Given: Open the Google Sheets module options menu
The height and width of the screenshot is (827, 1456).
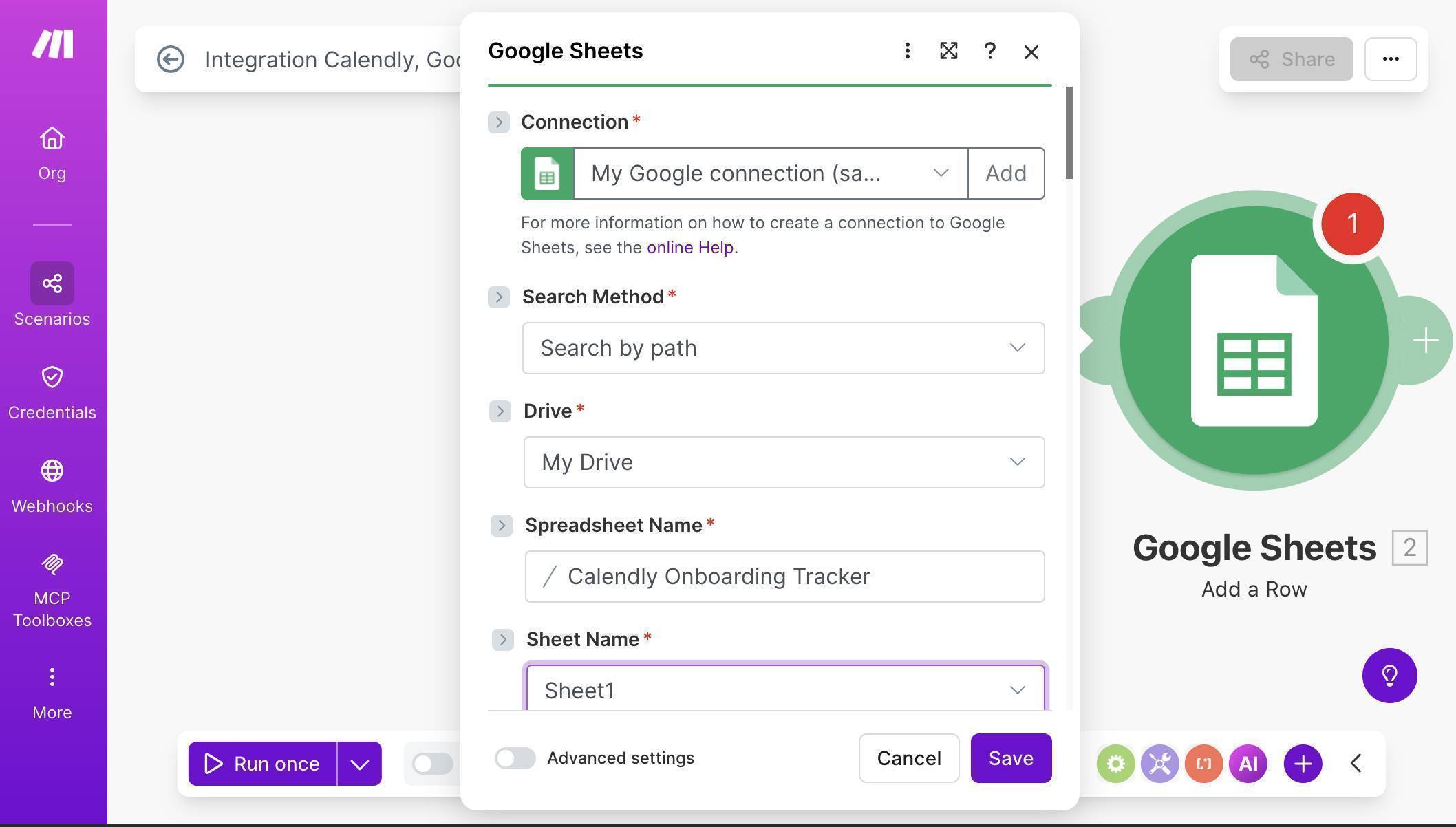Looking at the screenshot, I should coord(907,51).
